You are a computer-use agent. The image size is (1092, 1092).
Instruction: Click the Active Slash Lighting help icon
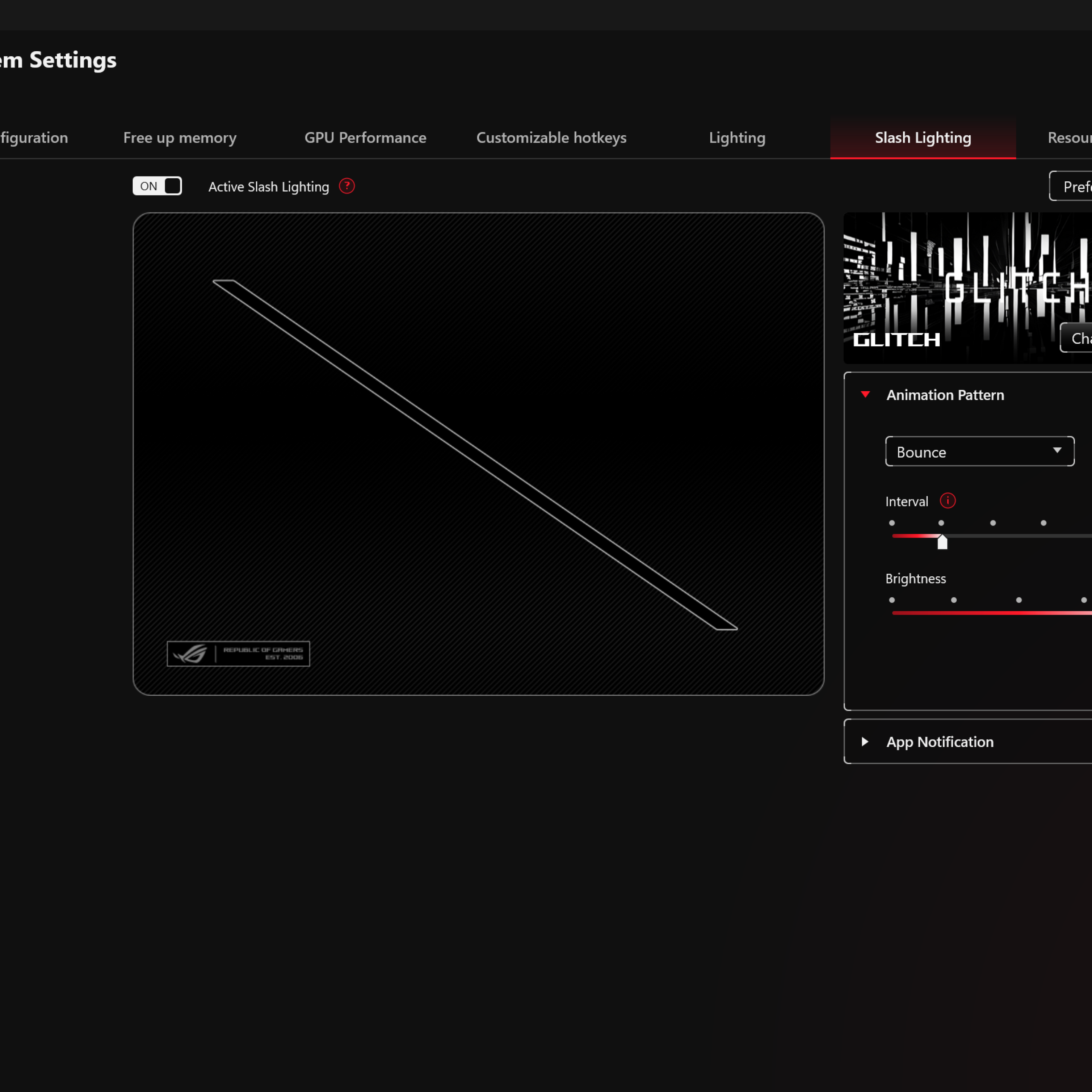point(346,186)
